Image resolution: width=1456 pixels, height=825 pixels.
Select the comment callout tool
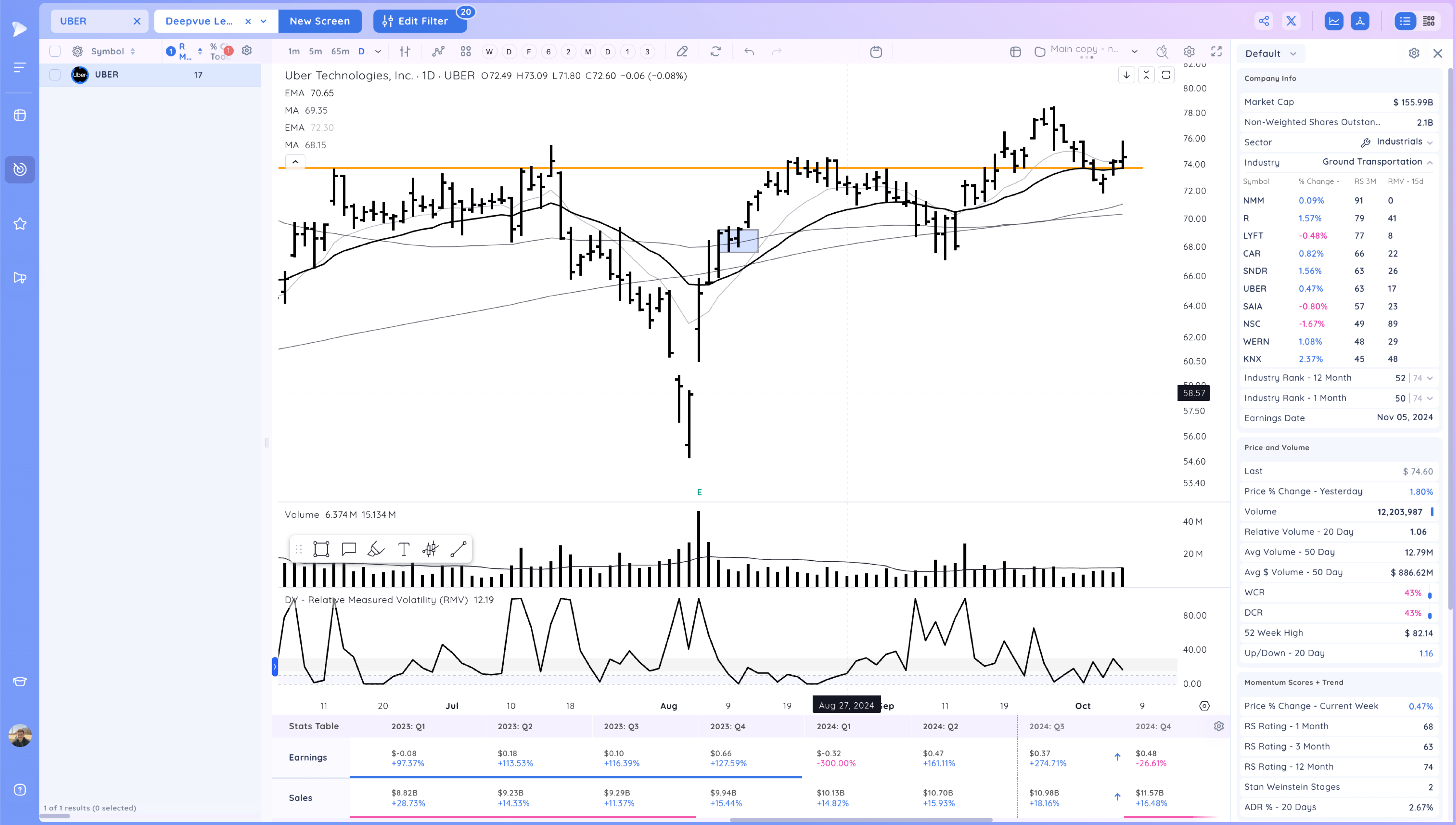point(349,549)
